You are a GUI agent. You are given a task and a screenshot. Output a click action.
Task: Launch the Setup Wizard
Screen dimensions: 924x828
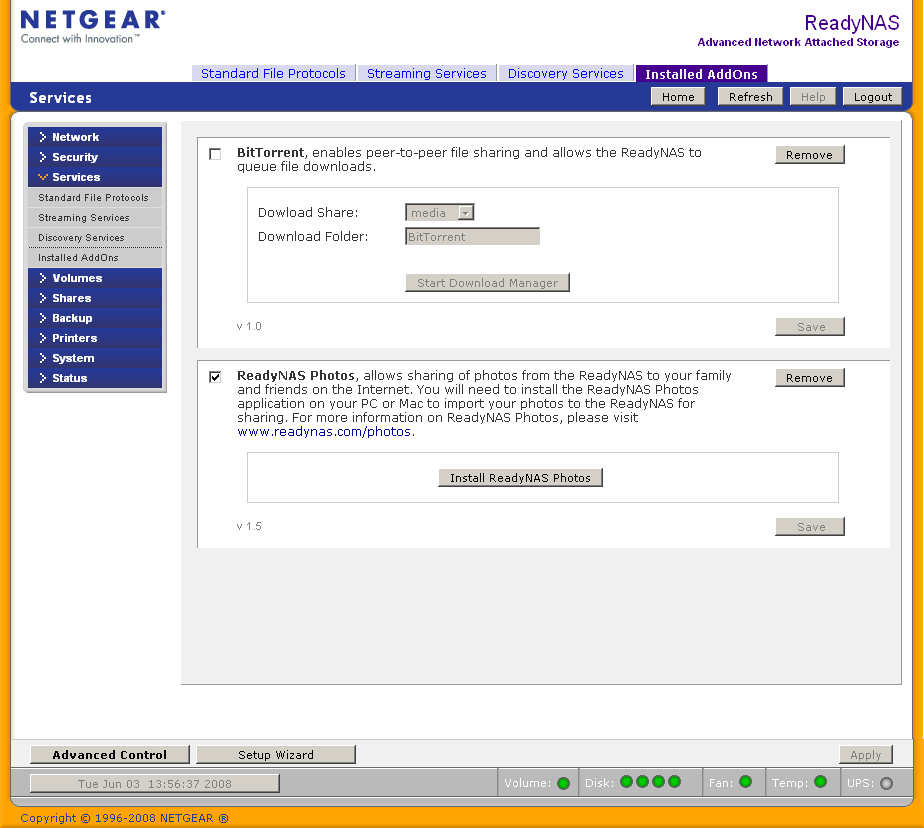coord(276,754)
